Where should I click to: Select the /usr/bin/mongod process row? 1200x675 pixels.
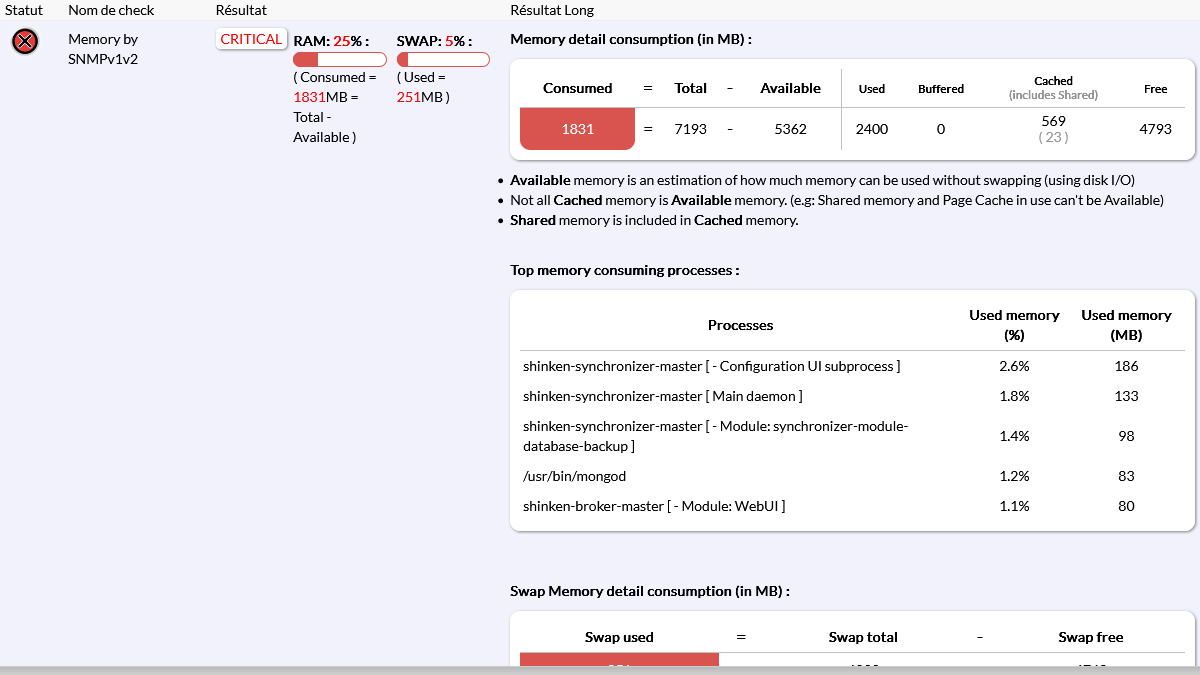click(574, 476)
